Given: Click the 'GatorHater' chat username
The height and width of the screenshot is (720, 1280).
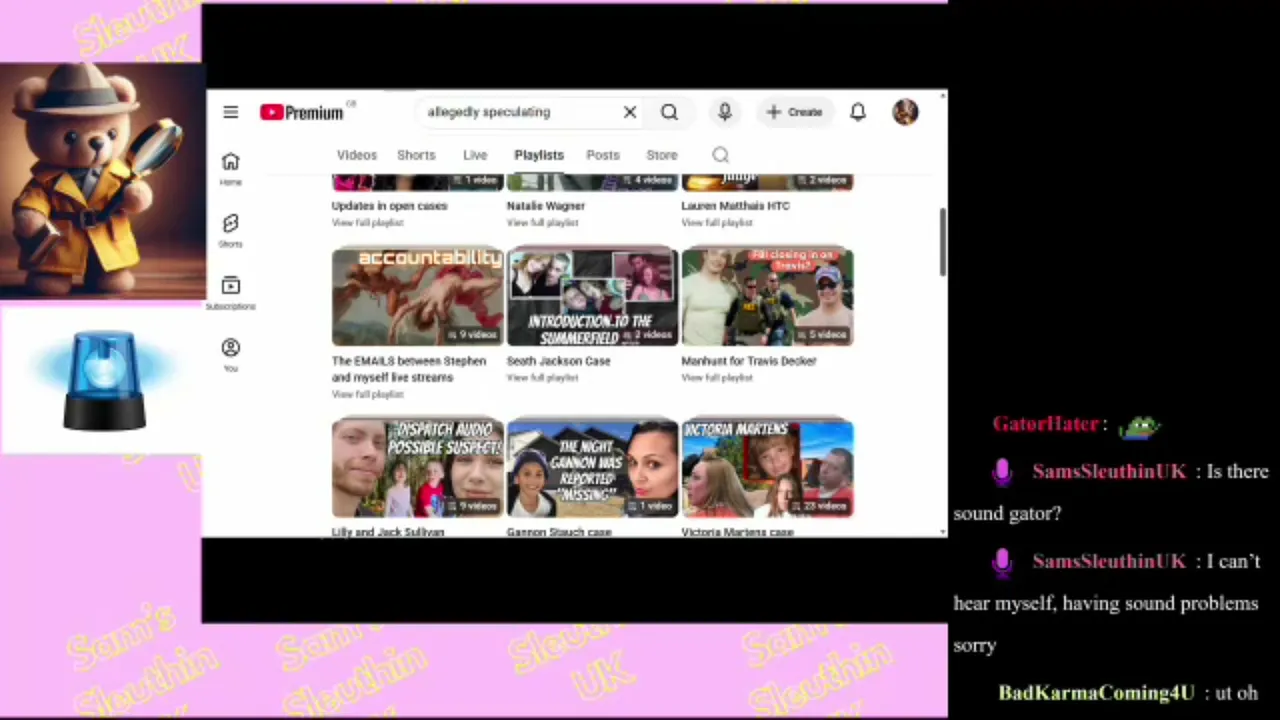Looking at the screenshot, I should coord(1045,424).
